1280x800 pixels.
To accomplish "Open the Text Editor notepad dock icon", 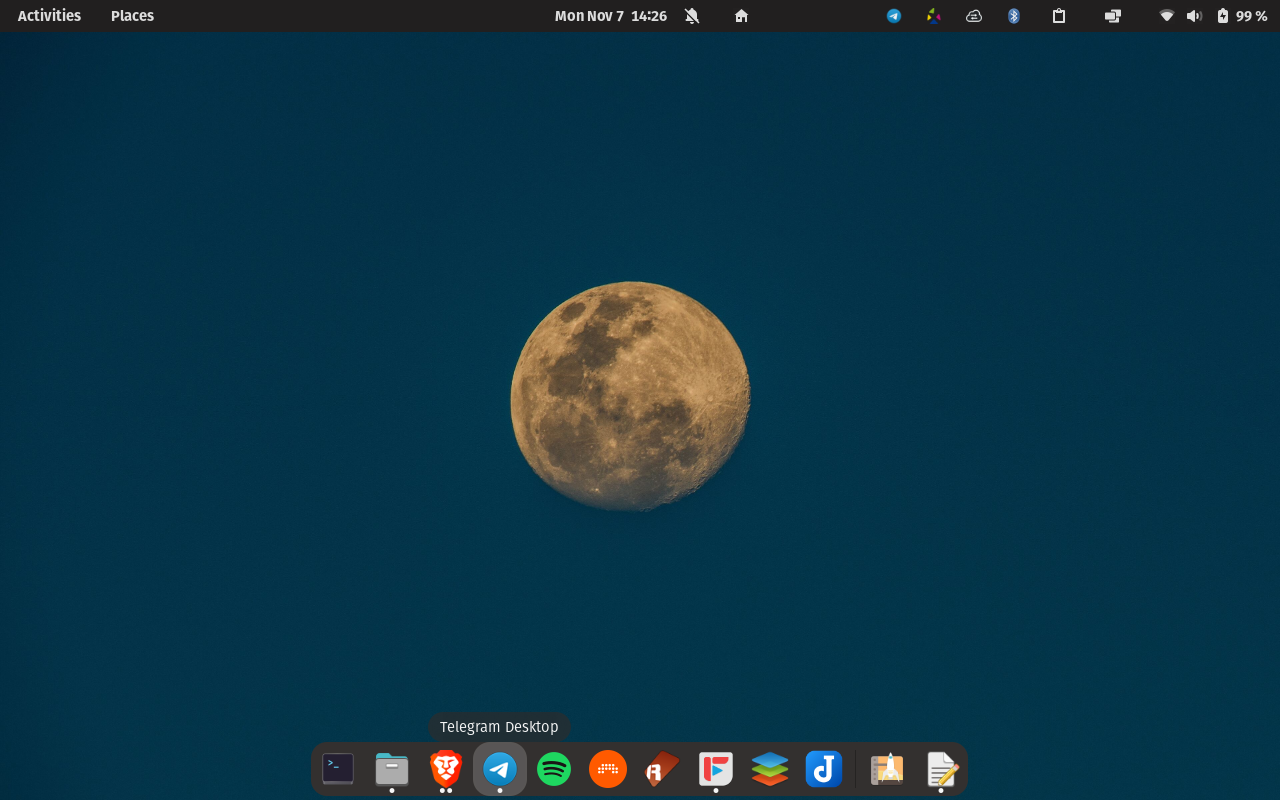I will click(x=941, y=769).
